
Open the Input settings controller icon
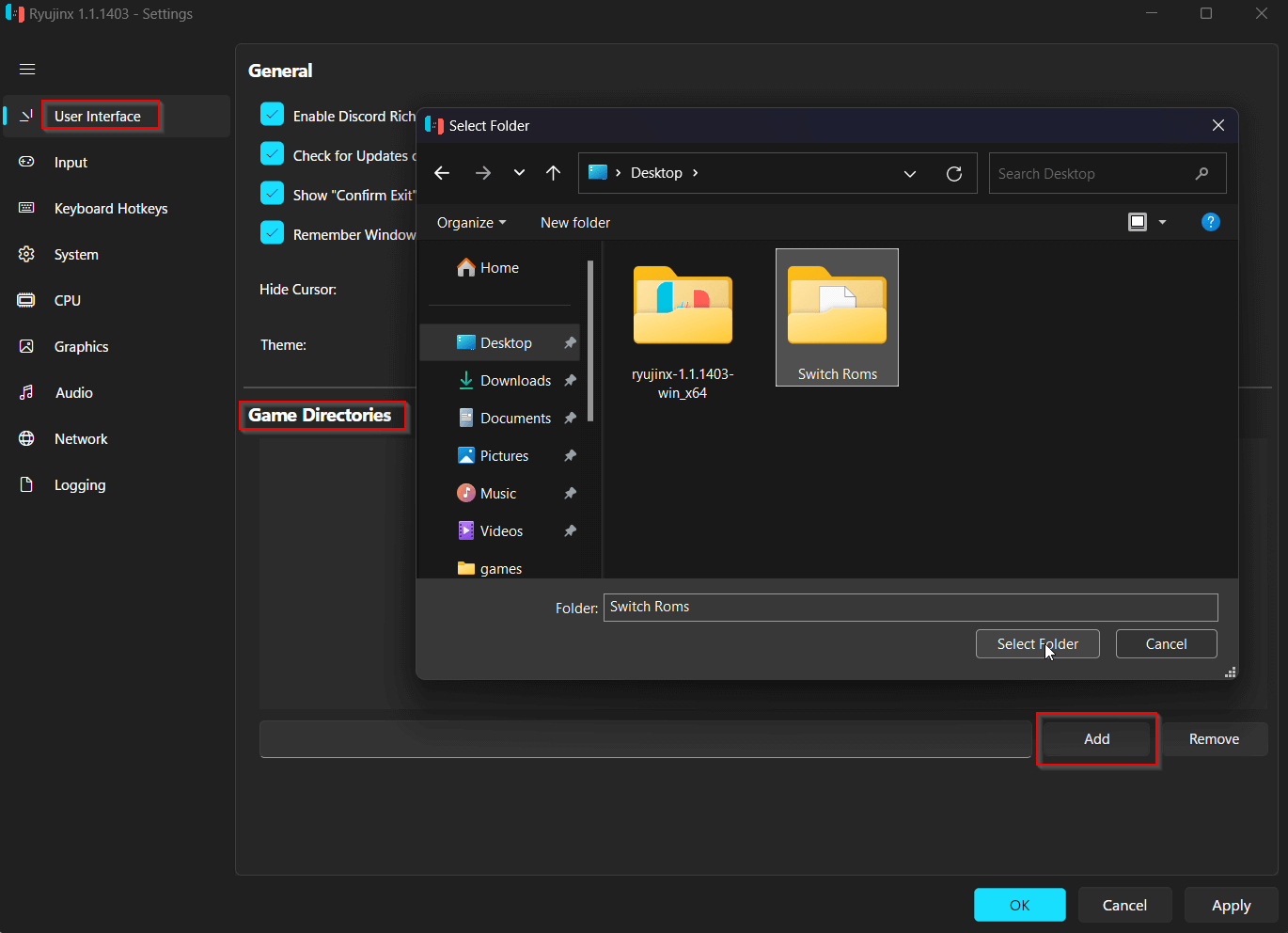[x=26, y=162]
